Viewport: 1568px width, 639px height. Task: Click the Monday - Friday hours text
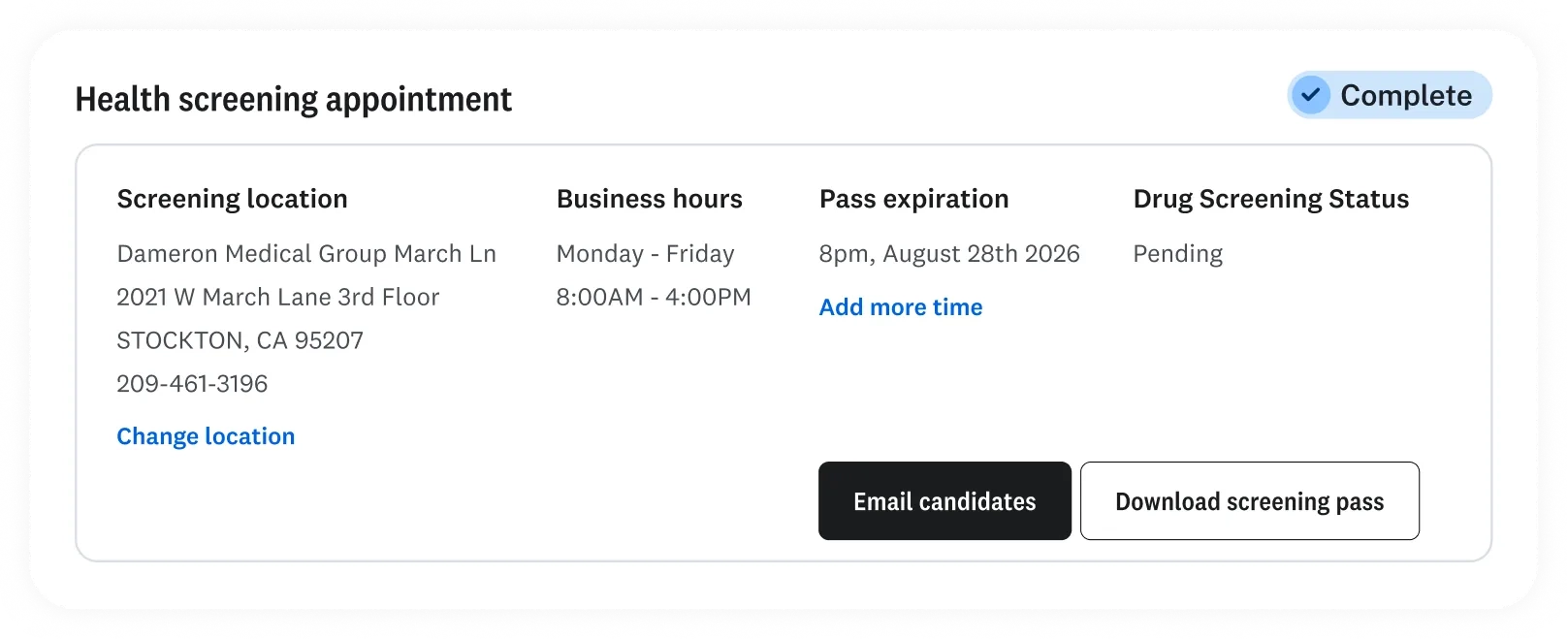(x=645, y=254)
